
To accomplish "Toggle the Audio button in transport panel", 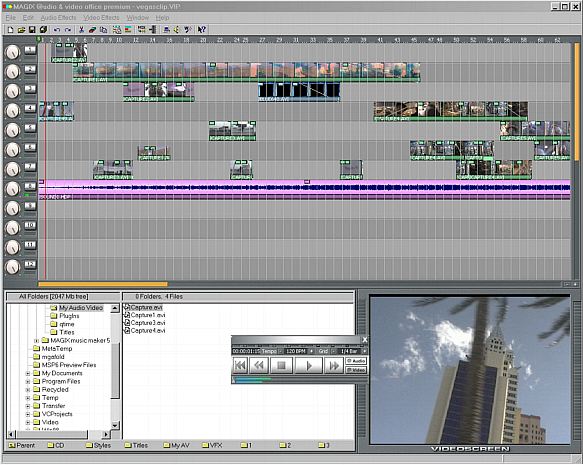I will click(356, 361).
